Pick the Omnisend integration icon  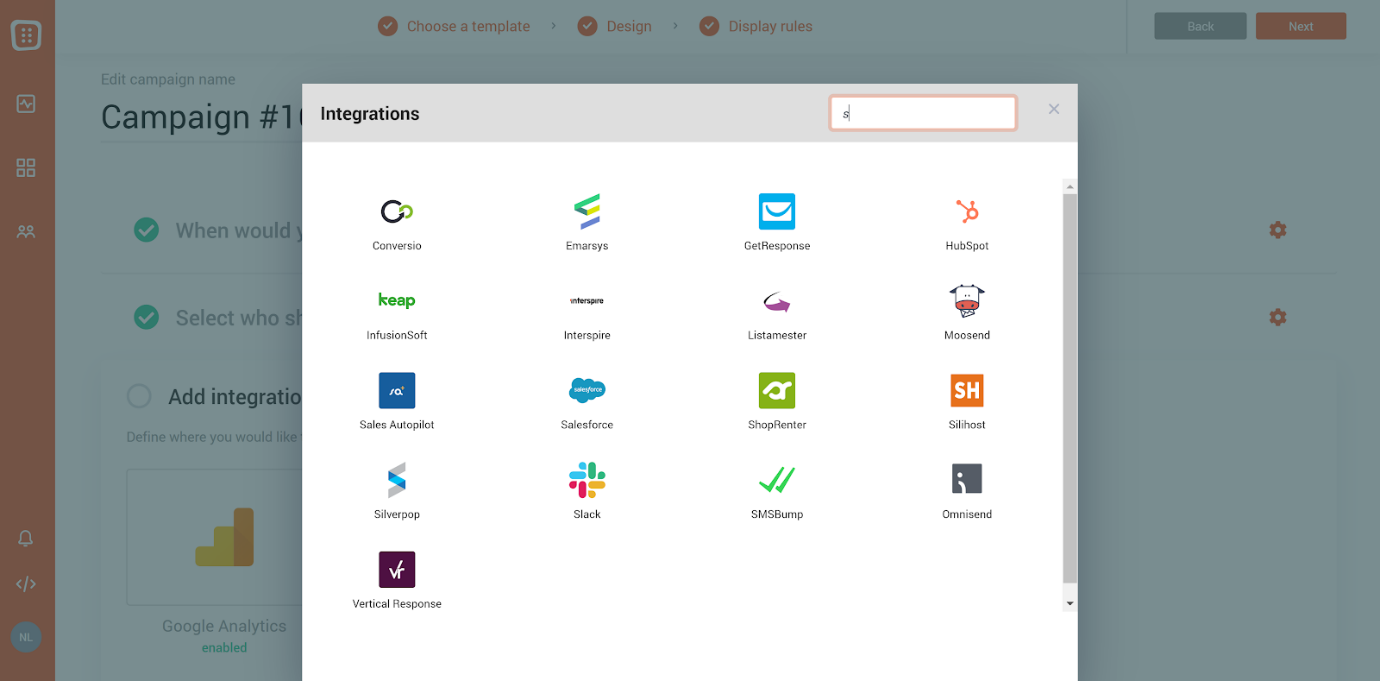pos(967,479)
